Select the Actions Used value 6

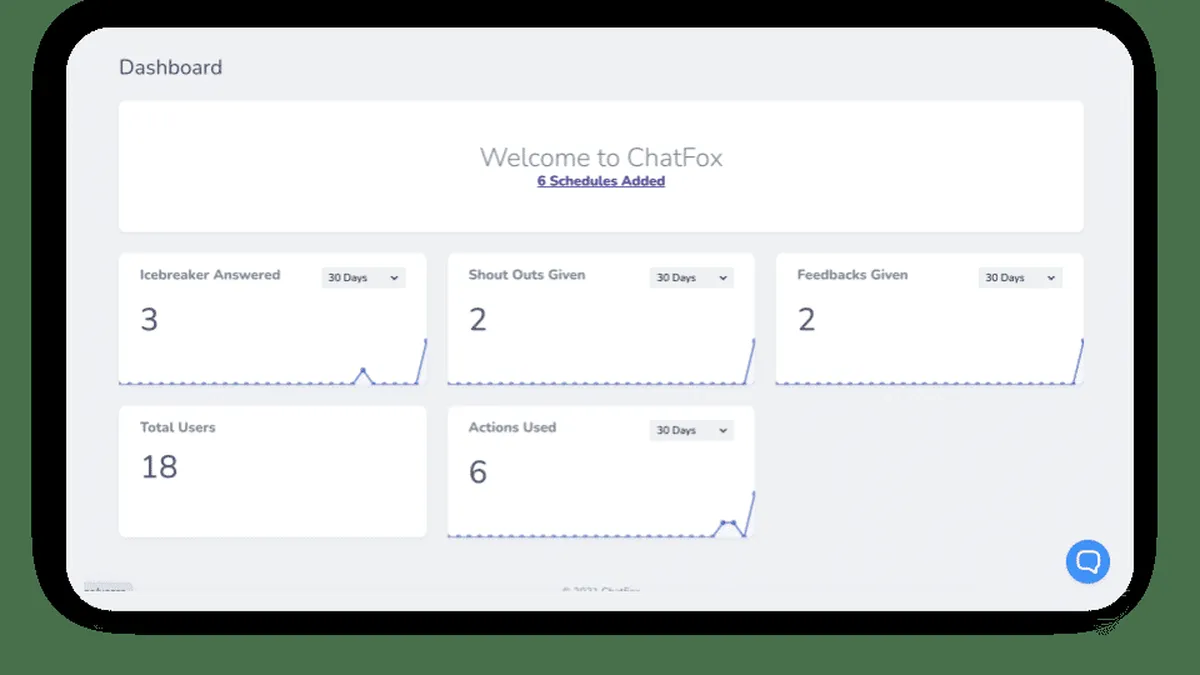(478, 472)
